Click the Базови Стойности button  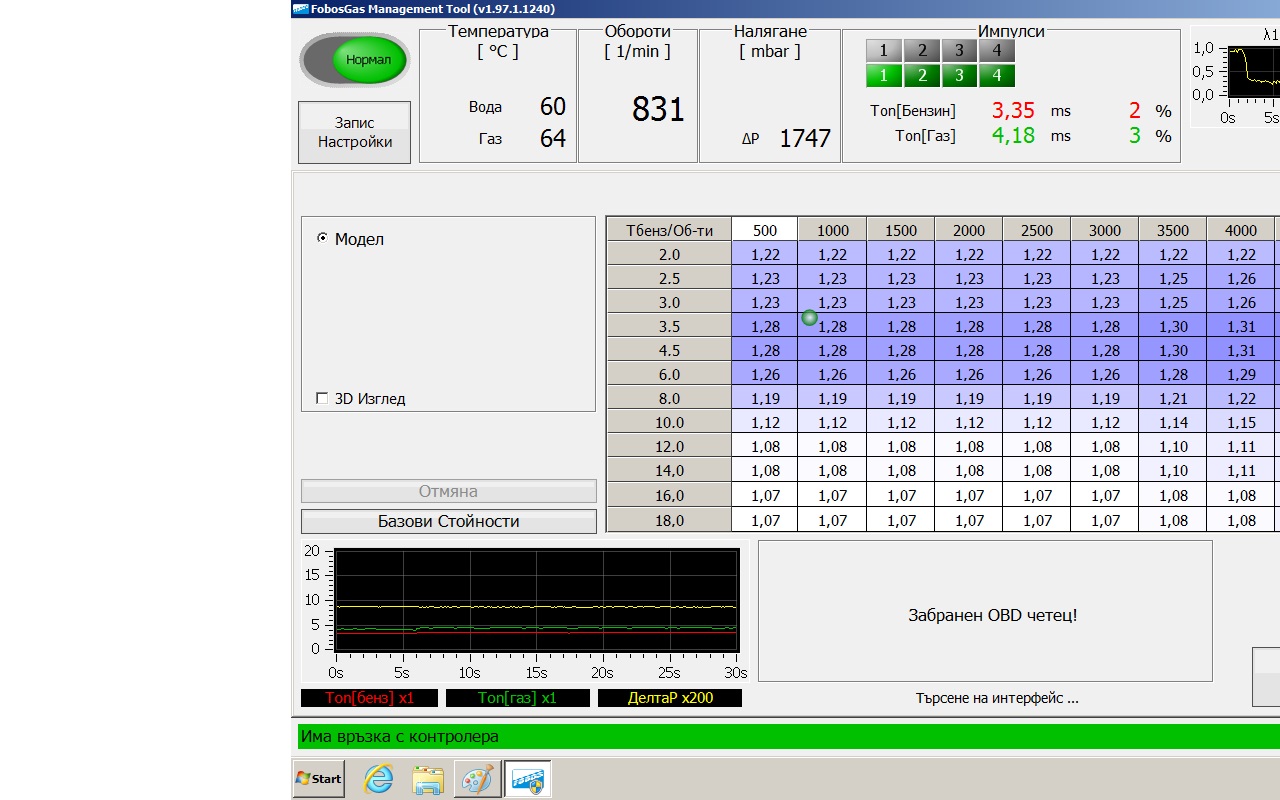448,521
